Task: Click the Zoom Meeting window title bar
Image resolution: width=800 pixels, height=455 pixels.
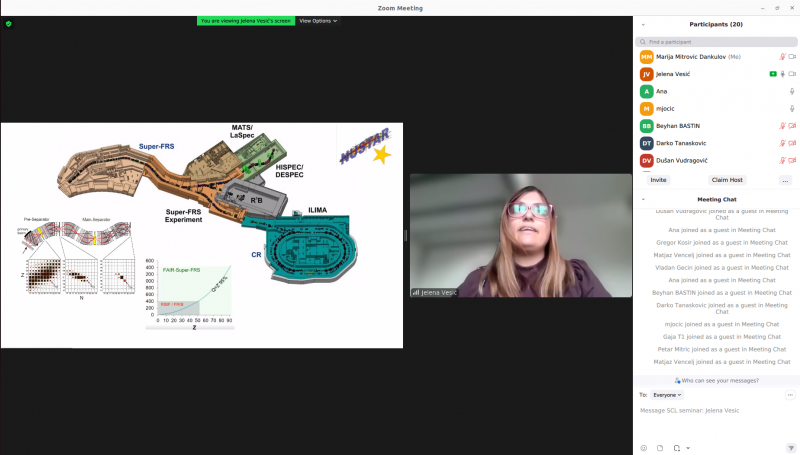Action: [x=400, y=8]
